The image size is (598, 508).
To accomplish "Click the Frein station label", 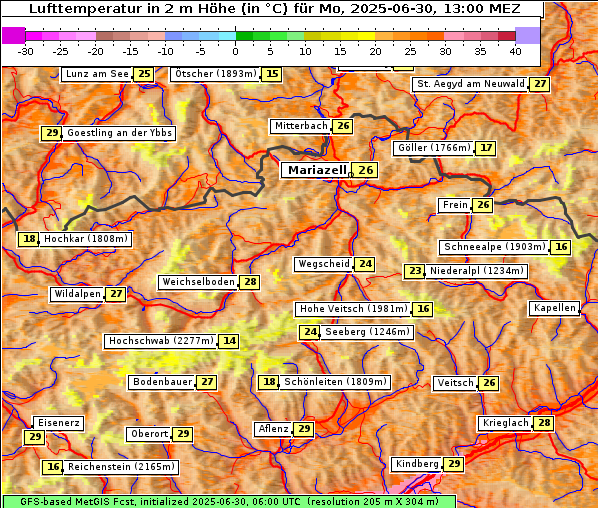I will coord(455,205).
